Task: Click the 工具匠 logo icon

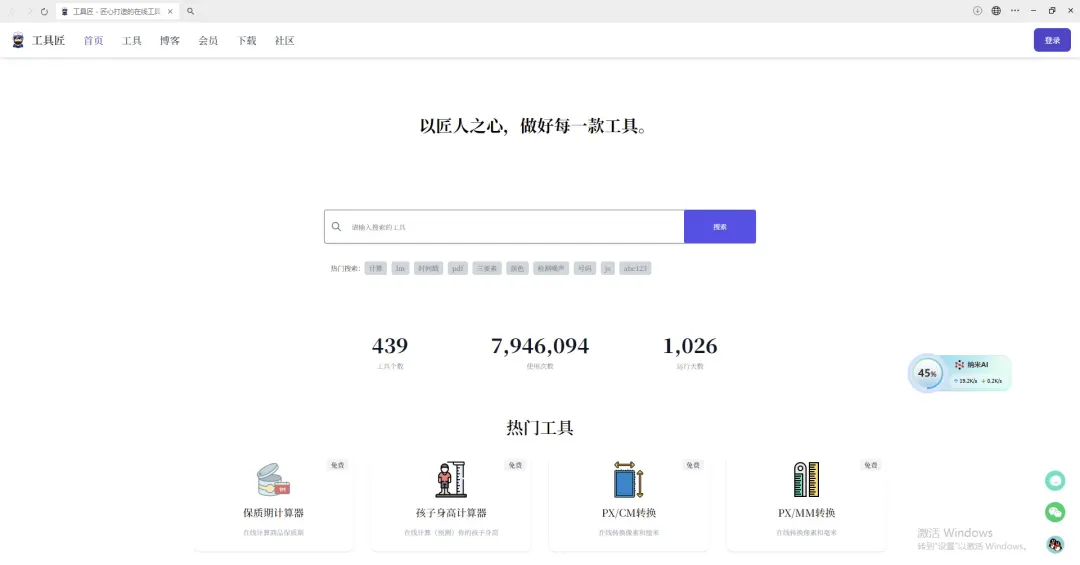Action: coord(18,41)
